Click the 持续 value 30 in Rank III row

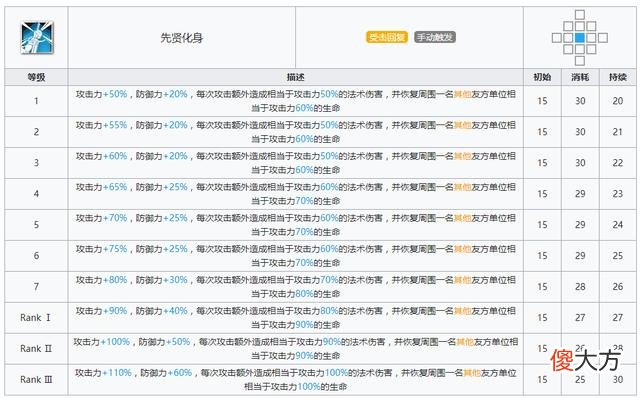(618, 380)
